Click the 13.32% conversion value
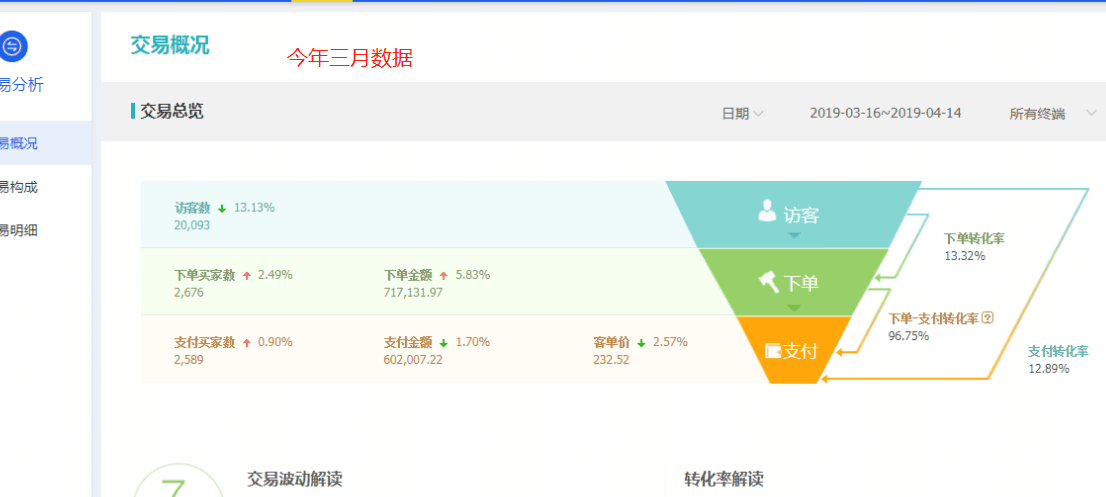Image resolution: width=1106 pixels, height=497 pixels. point(965,256)
